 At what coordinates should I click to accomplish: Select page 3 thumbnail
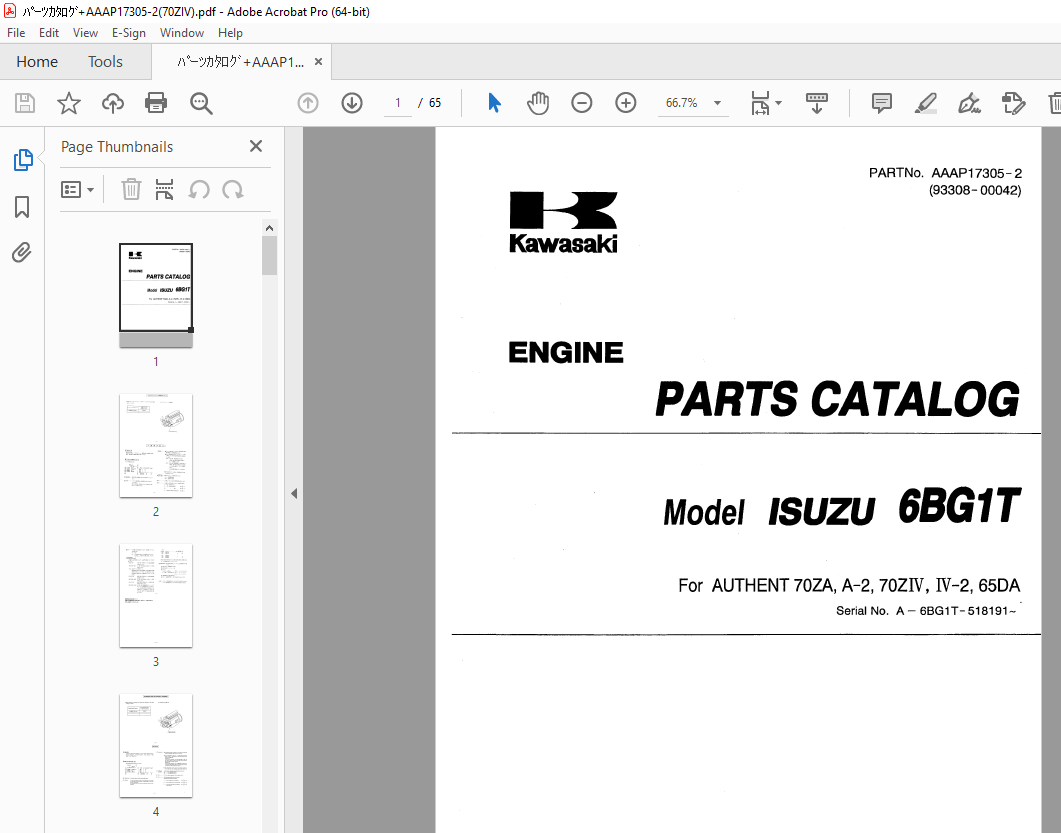[x=156, y=595]
